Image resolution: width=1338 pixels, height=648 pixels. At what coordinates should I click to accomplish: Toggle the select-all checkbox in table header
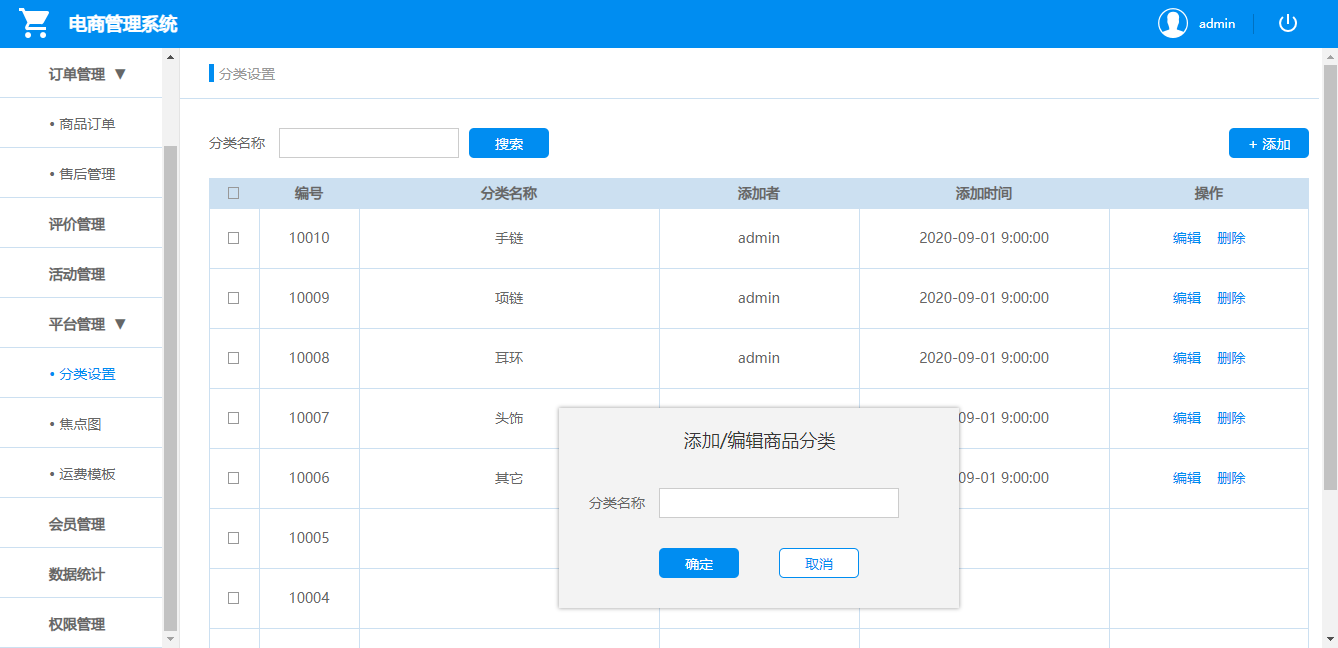click(x=234, y=192)
